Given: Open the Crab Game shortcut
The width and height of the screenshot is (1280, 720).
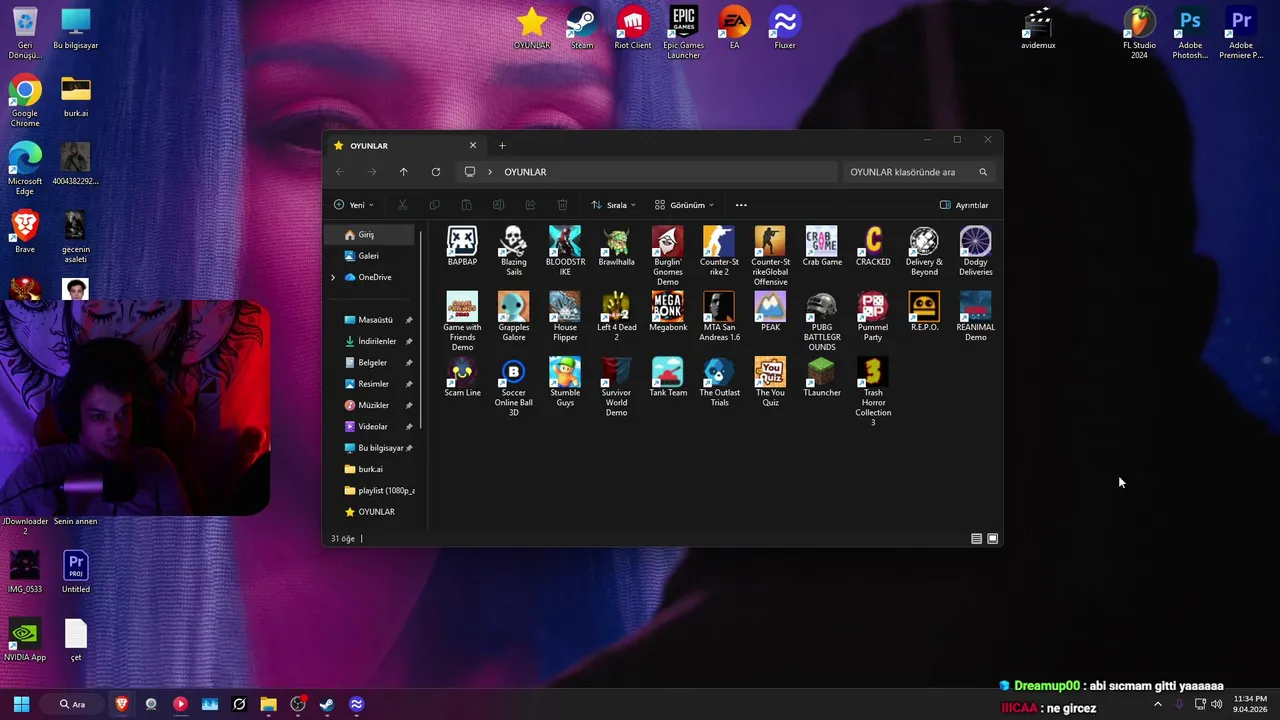Looking at the screenshot, I should coord(822,246).
